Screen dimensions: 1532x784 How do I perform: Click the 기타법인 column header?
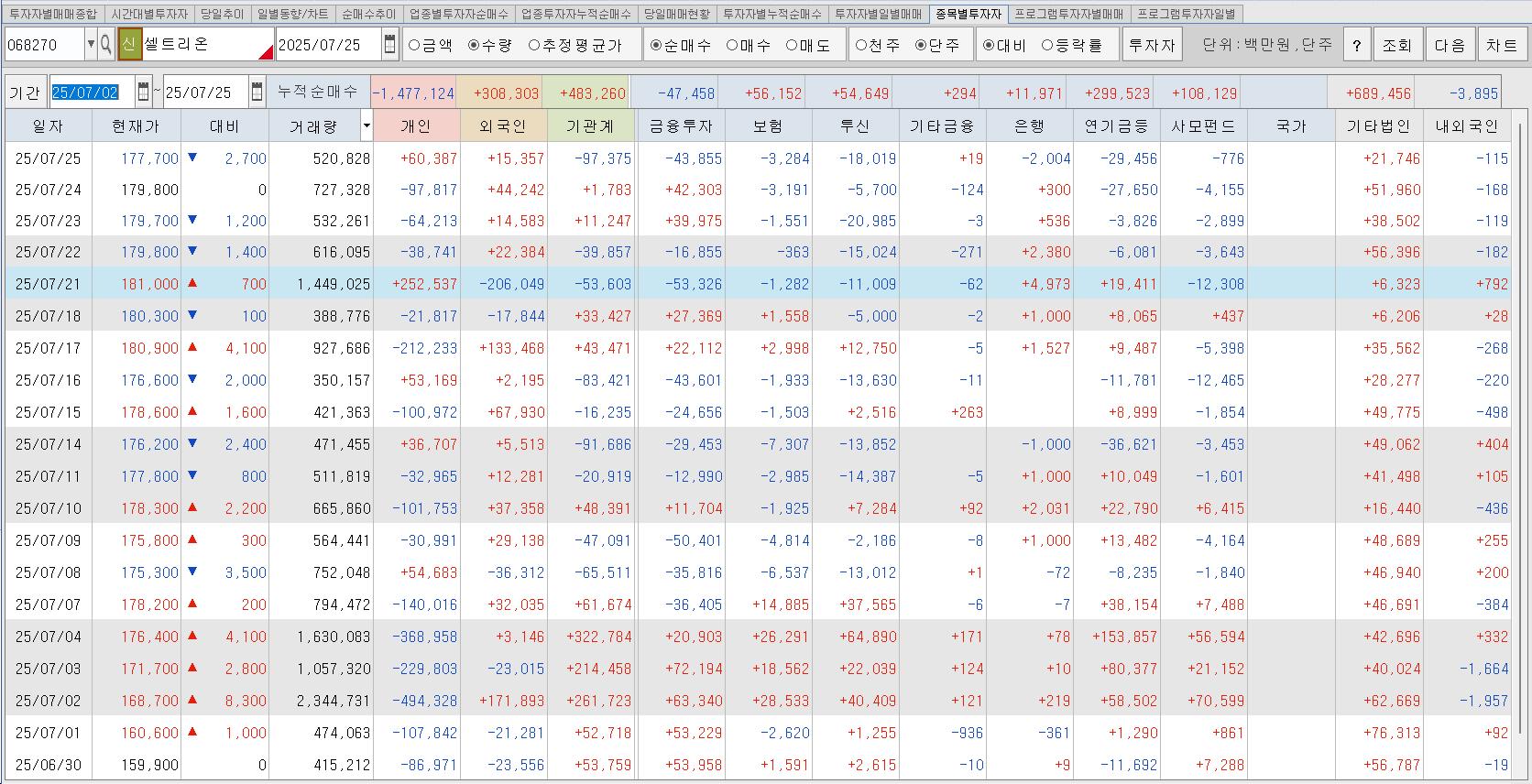click(x=1379, y=125)
